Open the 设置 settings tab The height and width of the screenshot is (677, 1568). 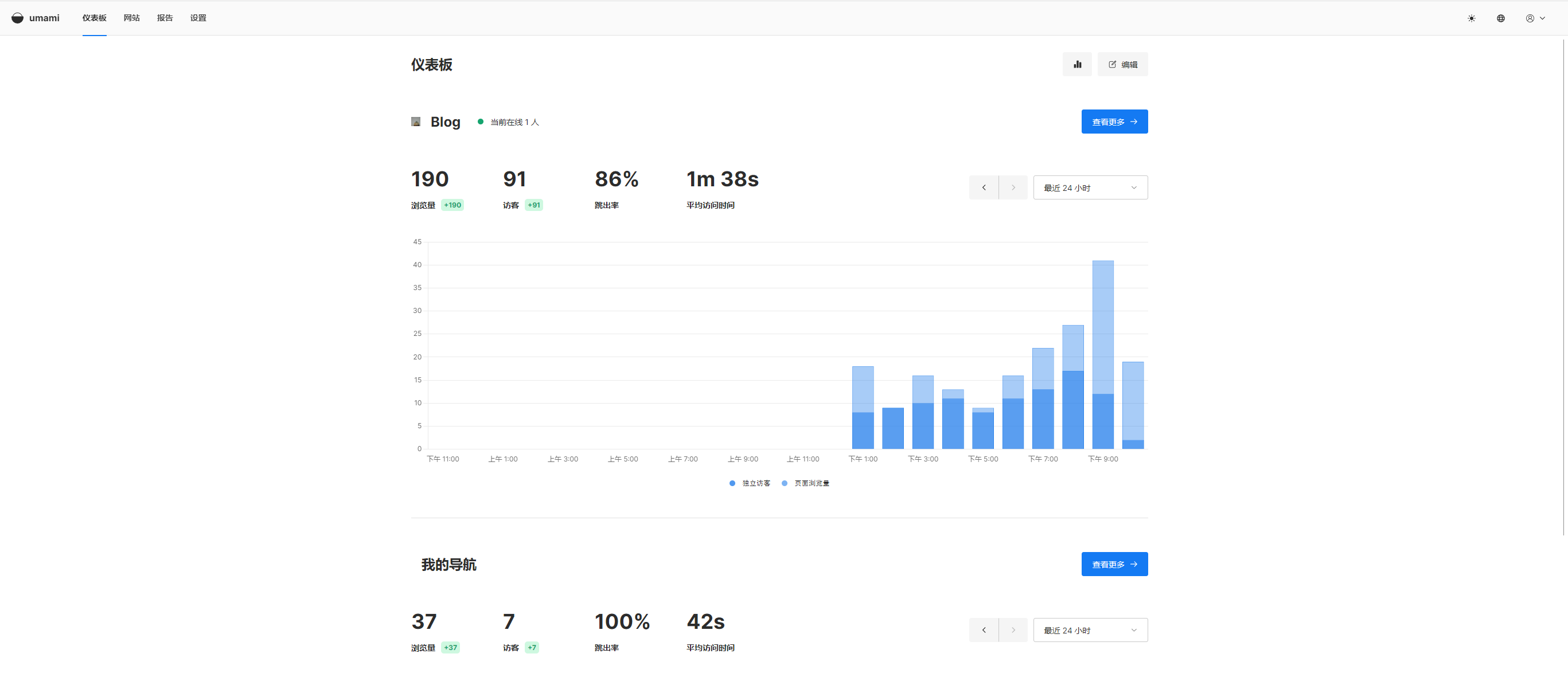coord(198,18)
